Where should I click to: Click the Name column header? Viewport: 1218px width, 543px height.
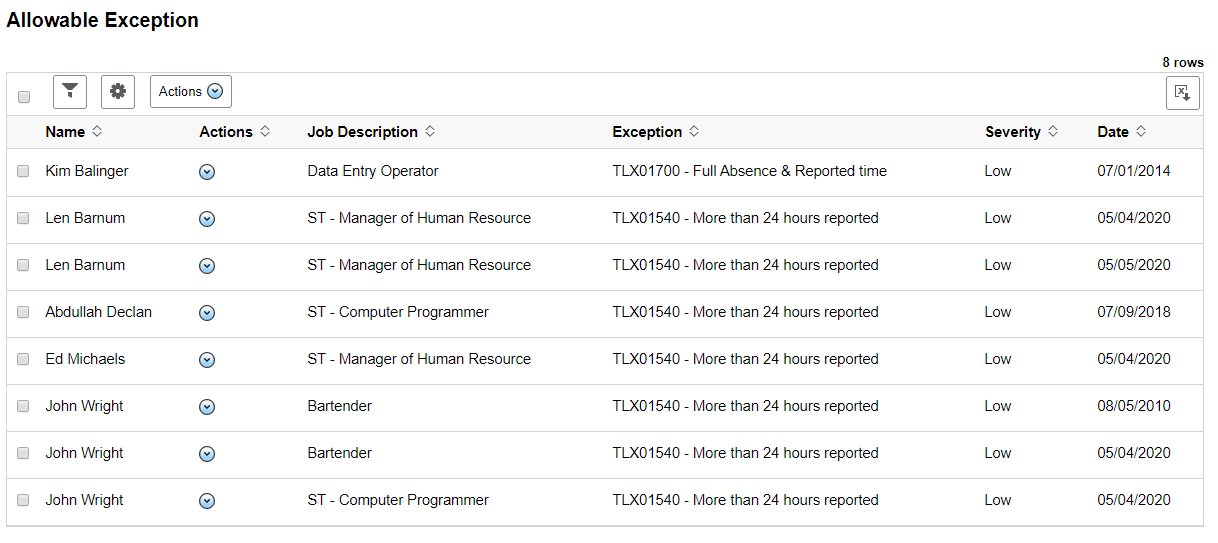tap(65, 132)
